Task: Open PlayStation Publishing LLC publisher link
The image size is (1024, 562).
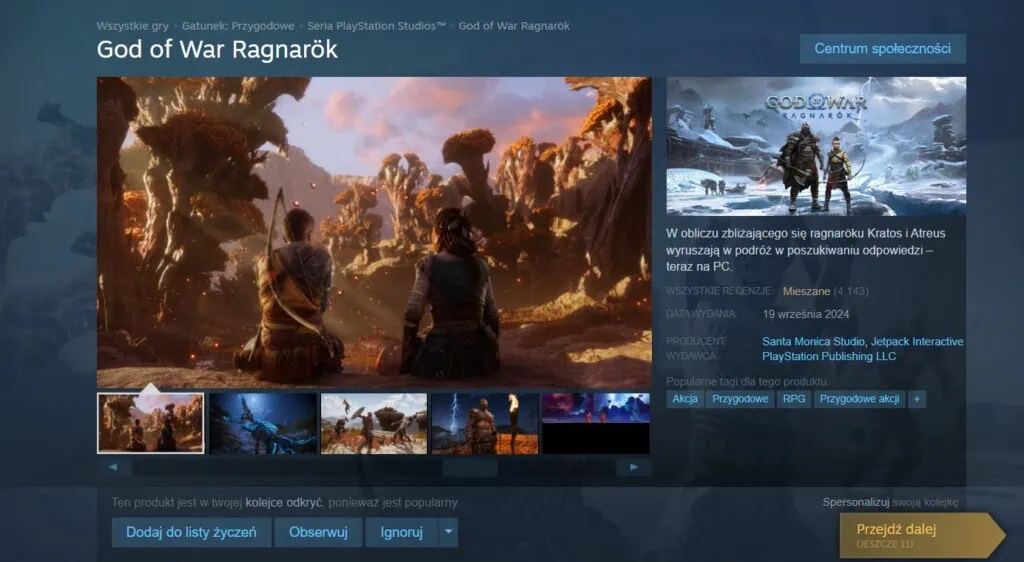Action: coord(829,356)
